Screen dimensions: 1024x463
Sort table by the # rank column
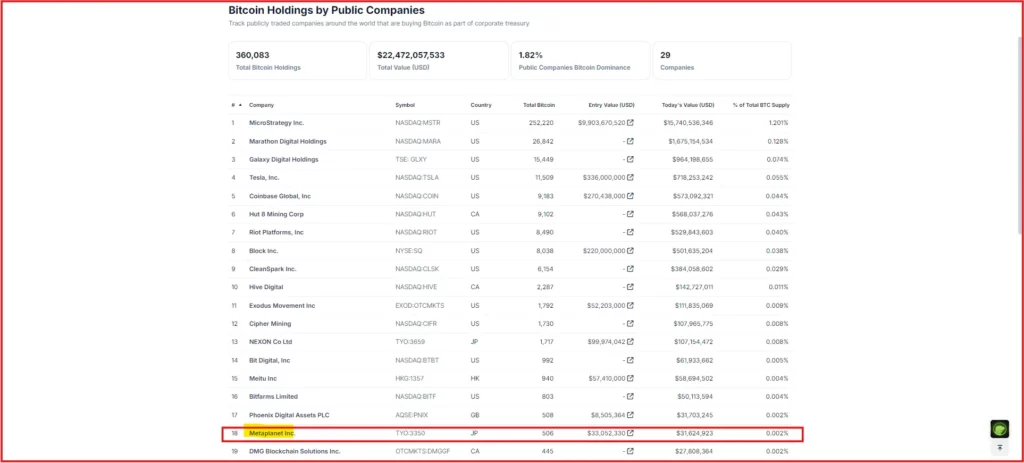point(236,105)
